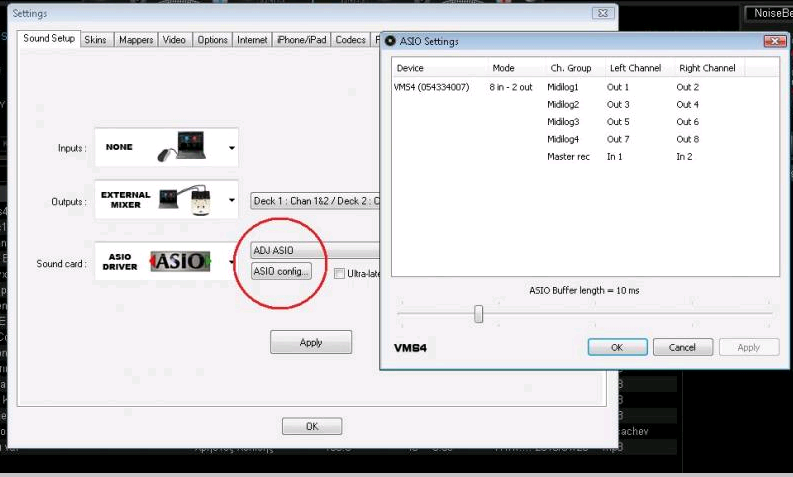Image resolution: width=793 pixels, height=477 pixels.
Task: Expand the Inputs dropdown arrow
Action: pos(232,148)
